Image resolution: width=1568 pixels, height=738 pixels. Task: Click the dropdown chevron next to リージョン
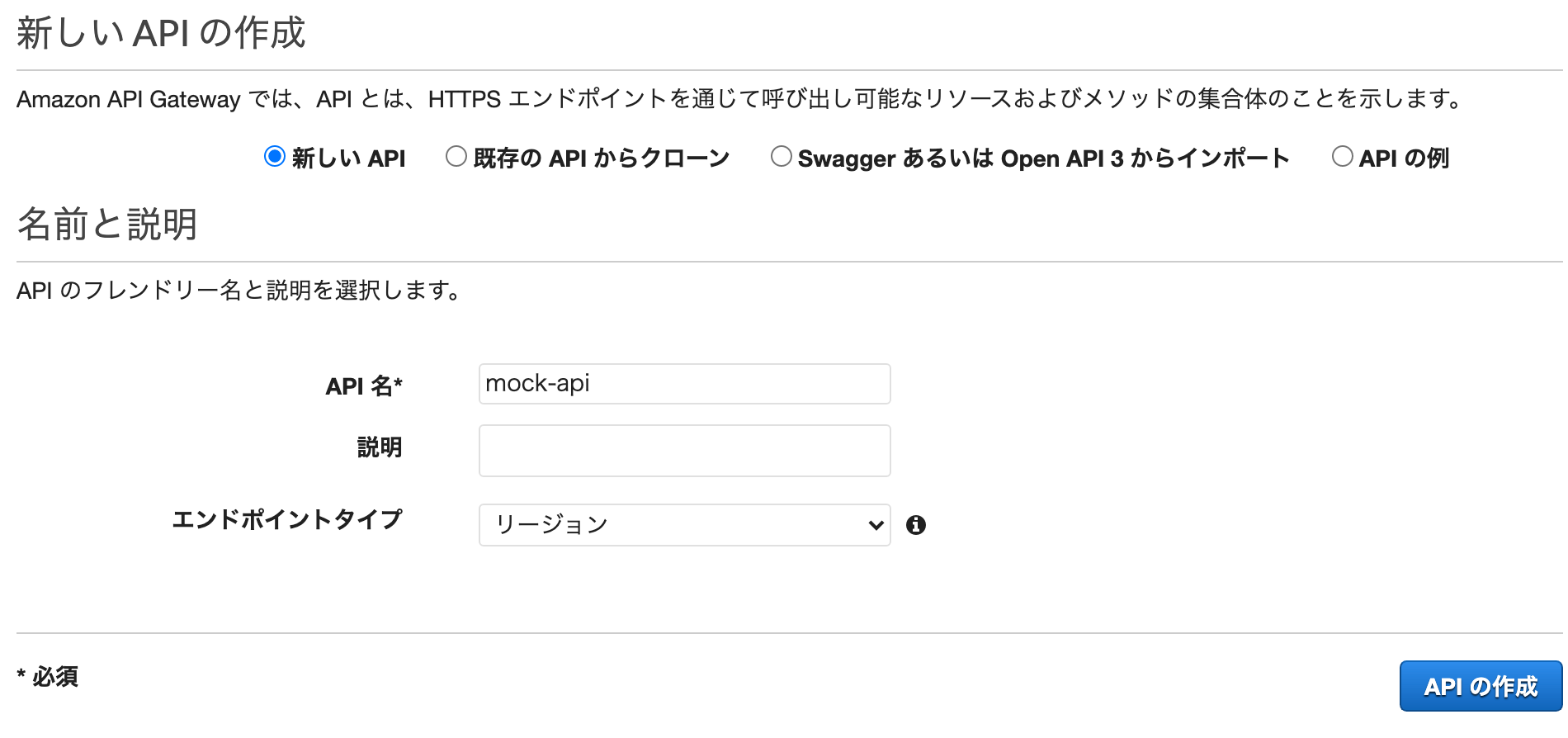(x=876, y=525)
